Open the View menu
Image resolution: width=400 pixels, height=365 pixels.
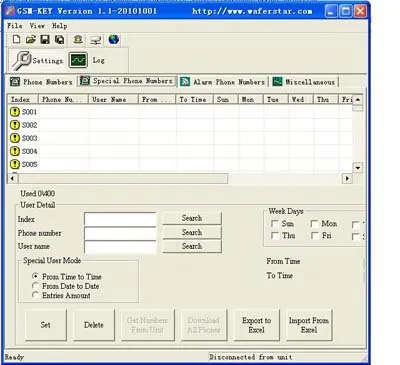click(x=37, y=26)
